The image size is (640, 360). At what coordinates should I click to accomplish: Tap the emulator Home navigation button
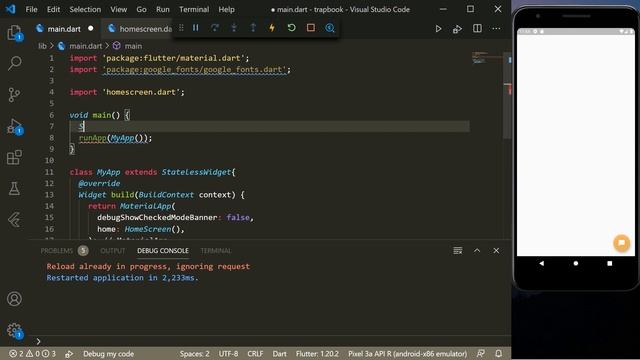click(576, 263)
